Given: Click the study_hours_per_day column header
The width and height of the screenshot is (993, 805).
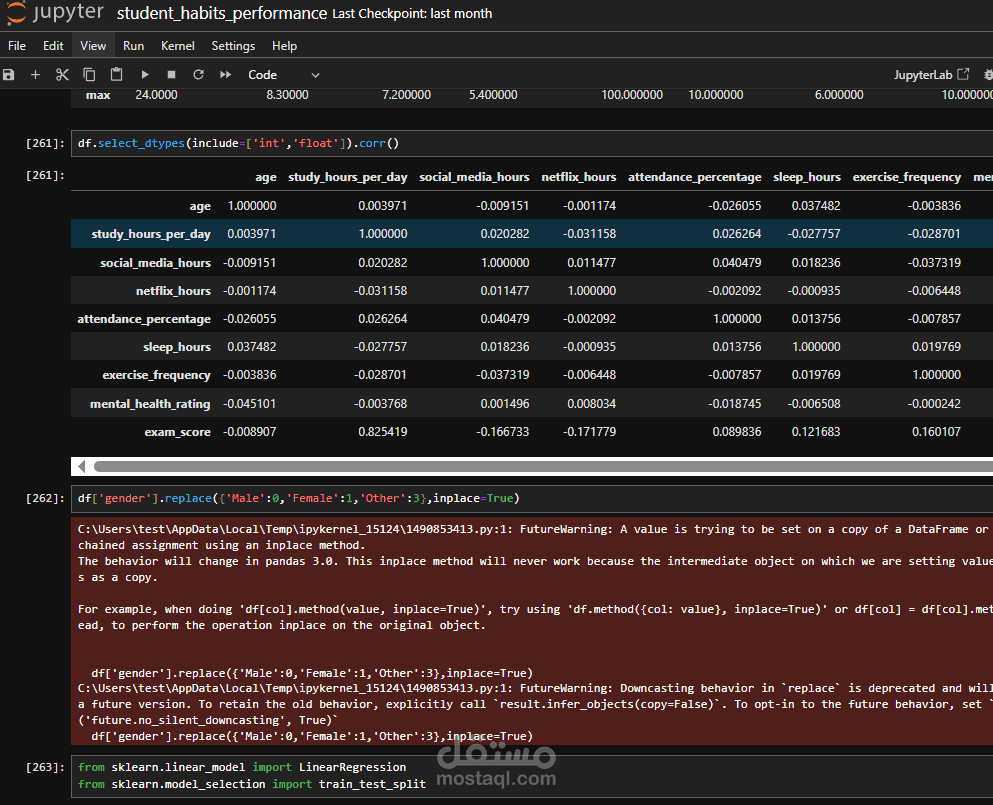Looking at the screenshot, I should pyautogui.click(x=348, y=177).
